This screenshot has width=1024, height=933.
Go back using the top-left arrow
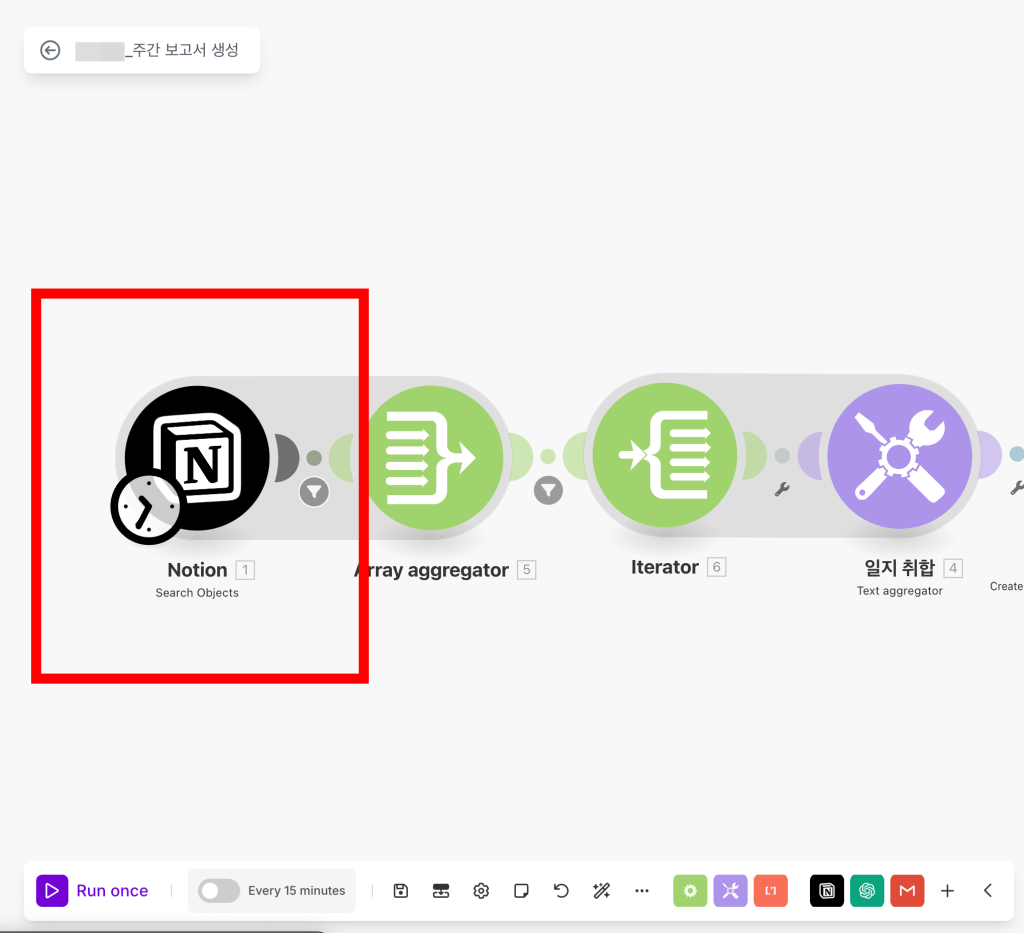50,50
